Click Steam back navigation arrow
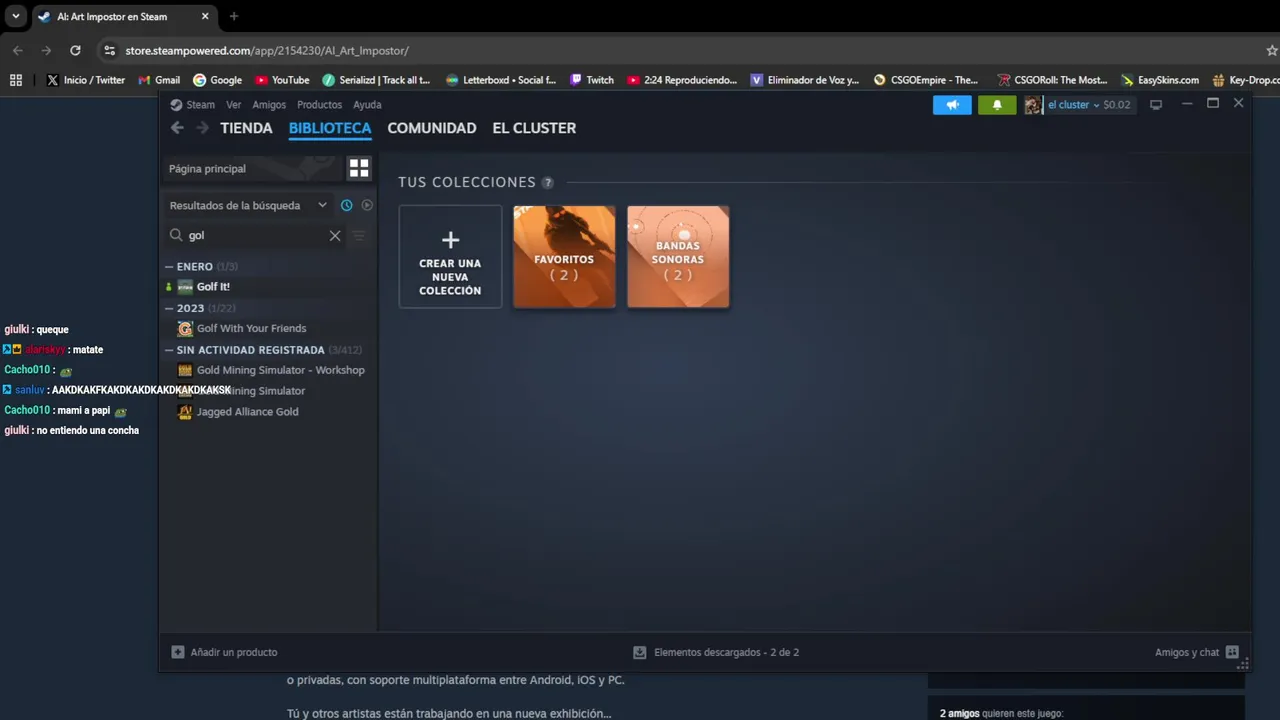The height and width of the screenshot is (720, 1280). coord(177,128)
